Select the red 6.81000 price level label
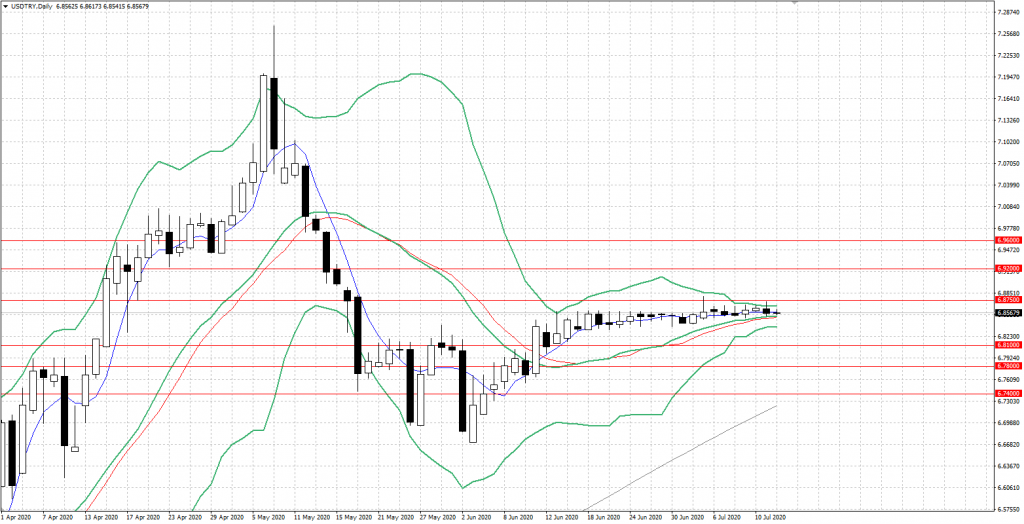Viewport: 1024px width, 524px height. [1009, 346]
